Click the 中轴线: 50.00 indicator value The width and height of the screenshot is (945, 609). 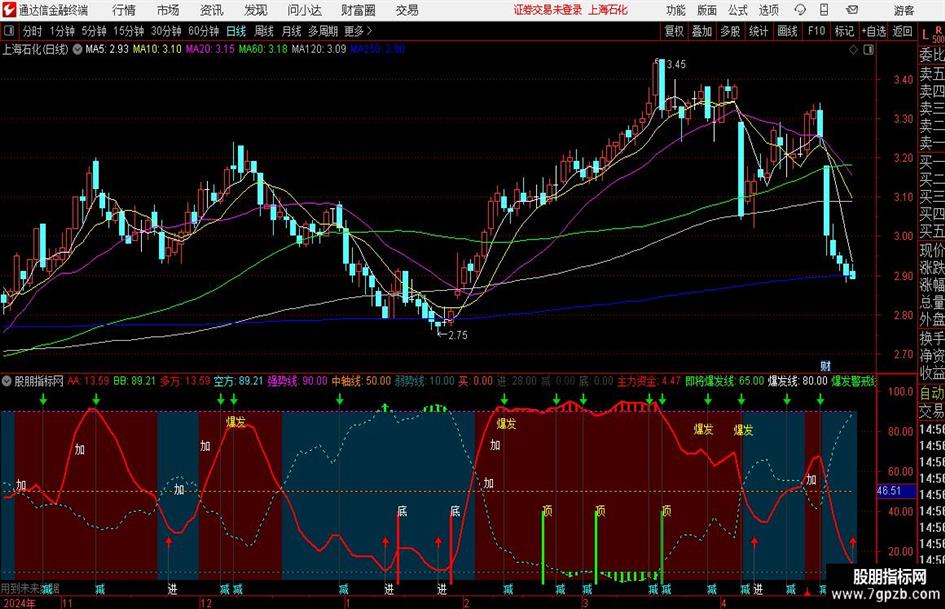(361, 381)
